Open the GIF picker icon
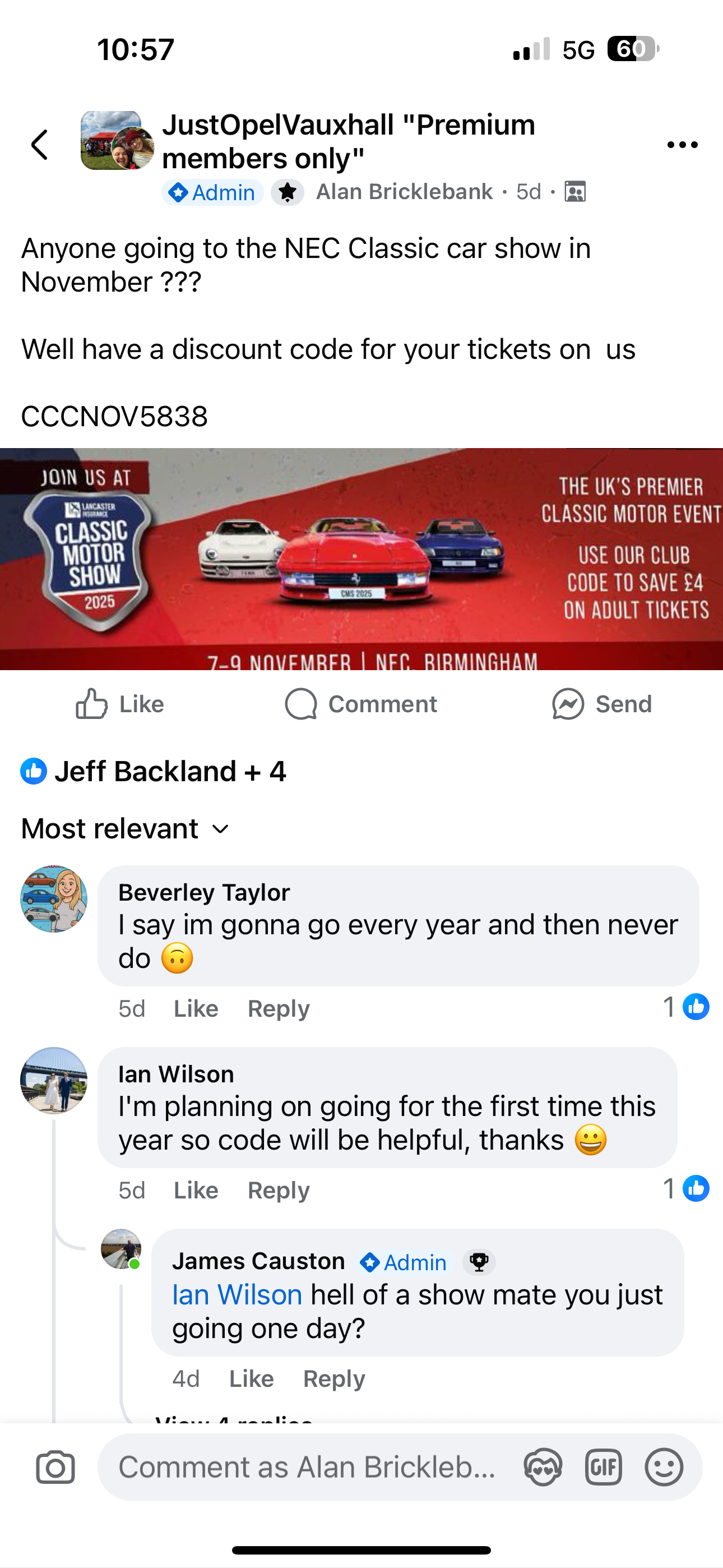Screen dimensions: 723x1568 (x=604, y=1467)
